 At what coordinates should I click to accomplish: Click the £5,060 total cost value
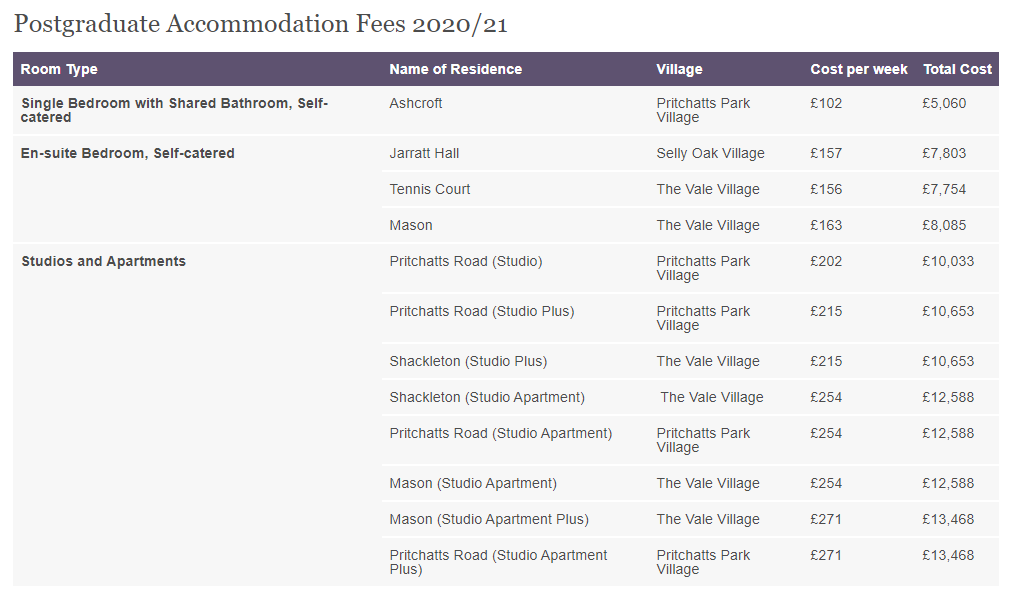[944, 103]
